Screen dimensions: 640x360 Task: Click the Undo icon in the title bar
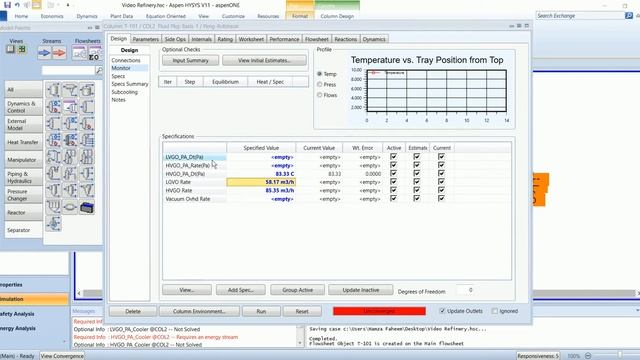coord(17,5)
